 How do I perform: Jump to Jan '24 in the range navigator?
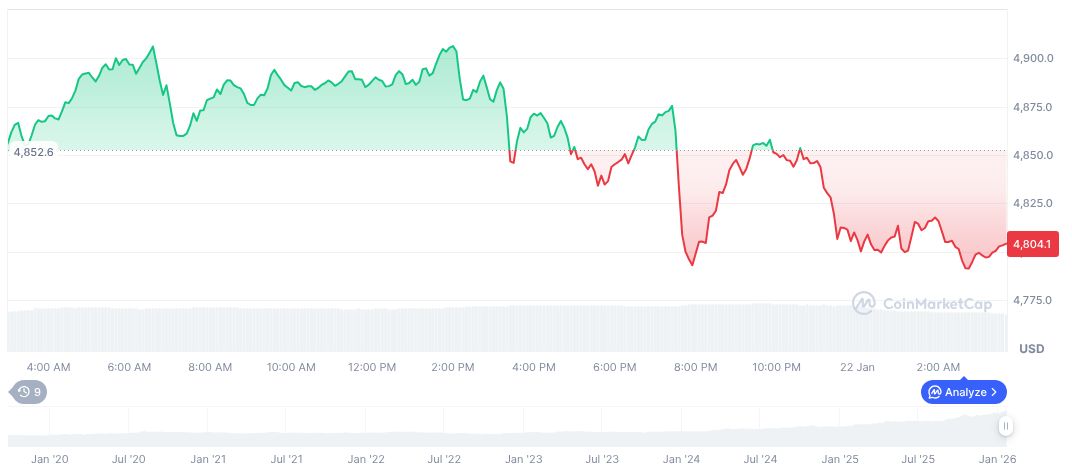coord(681,459)
